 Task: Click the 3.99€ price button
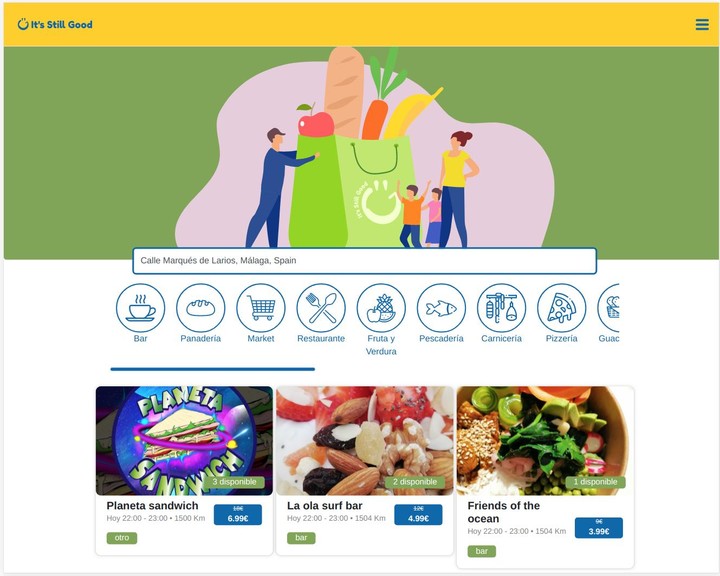(599, 528)
